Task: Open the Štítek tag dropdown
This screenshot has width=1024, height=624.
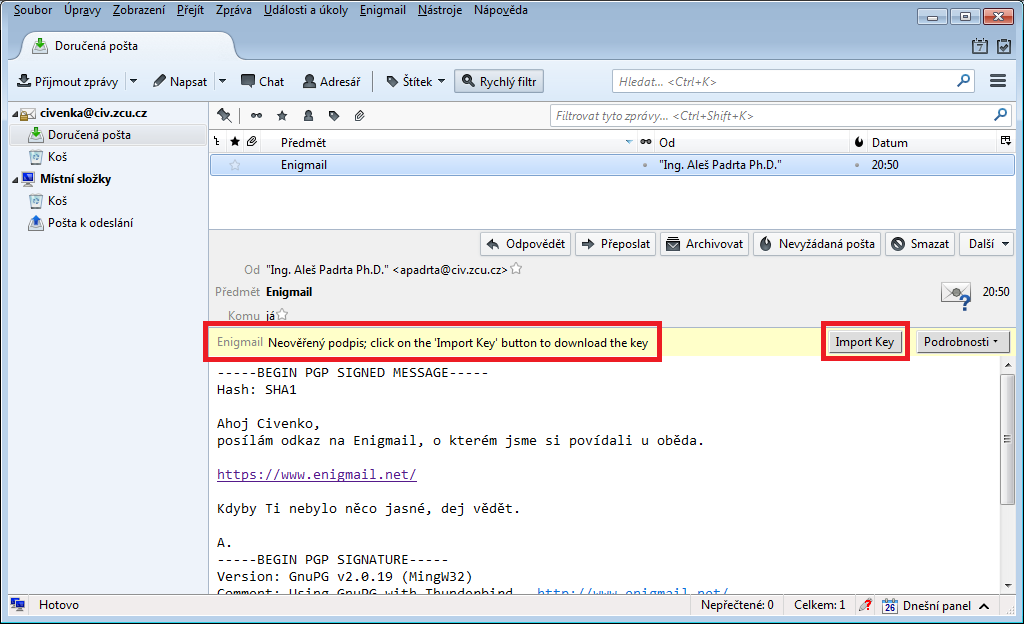Action: pyautogui.click(x=415, y=82)
